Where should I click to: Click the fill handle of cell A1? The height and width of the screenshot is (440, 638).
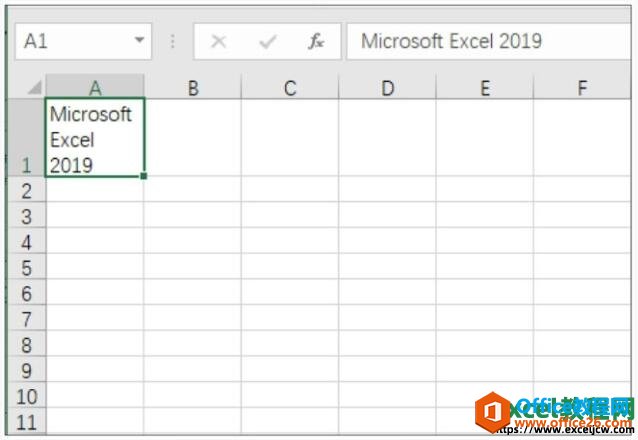pos(144,176)
